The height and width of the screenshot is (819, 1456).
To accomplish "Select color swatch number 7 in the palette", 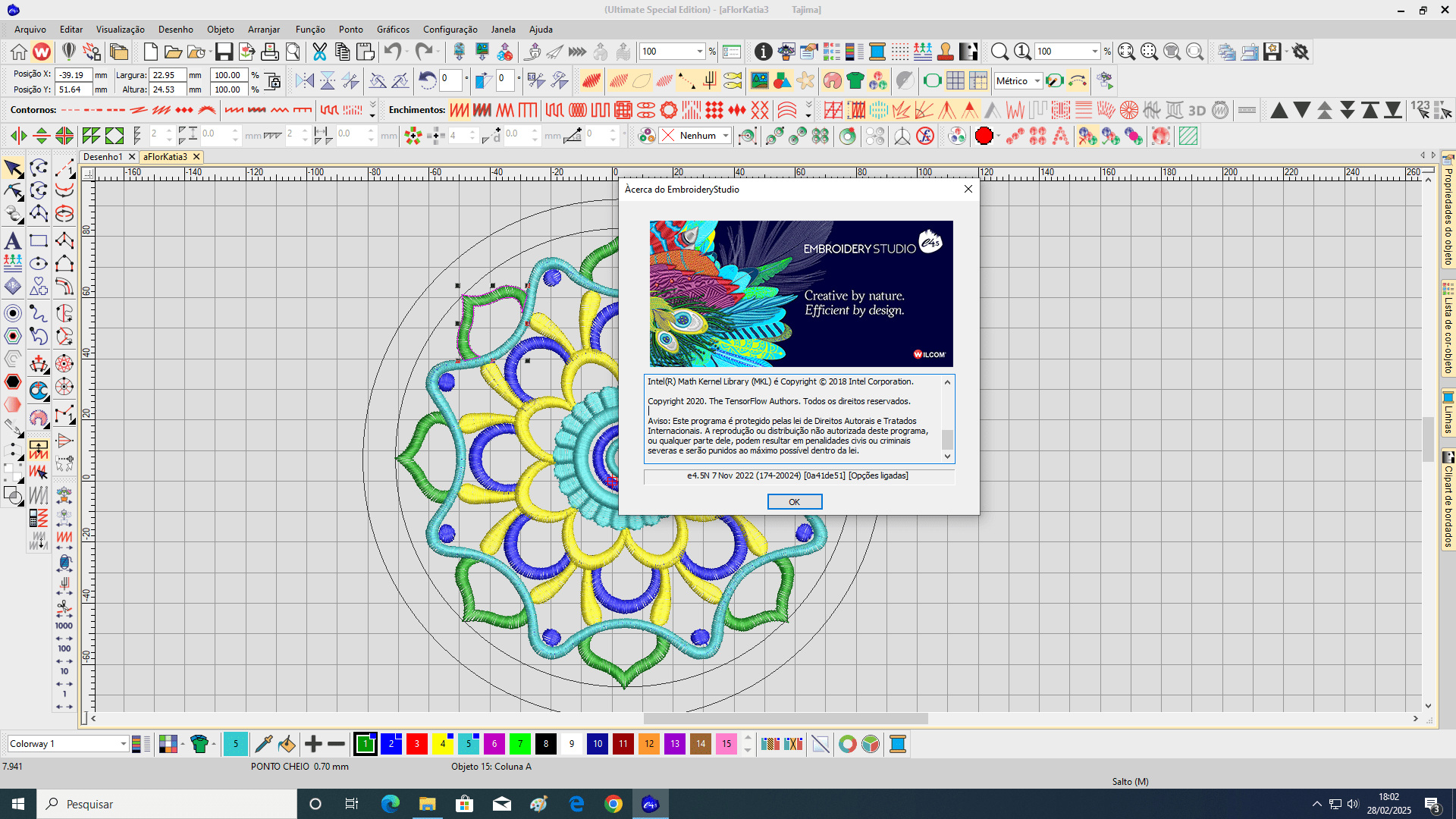I will point(520,744).
